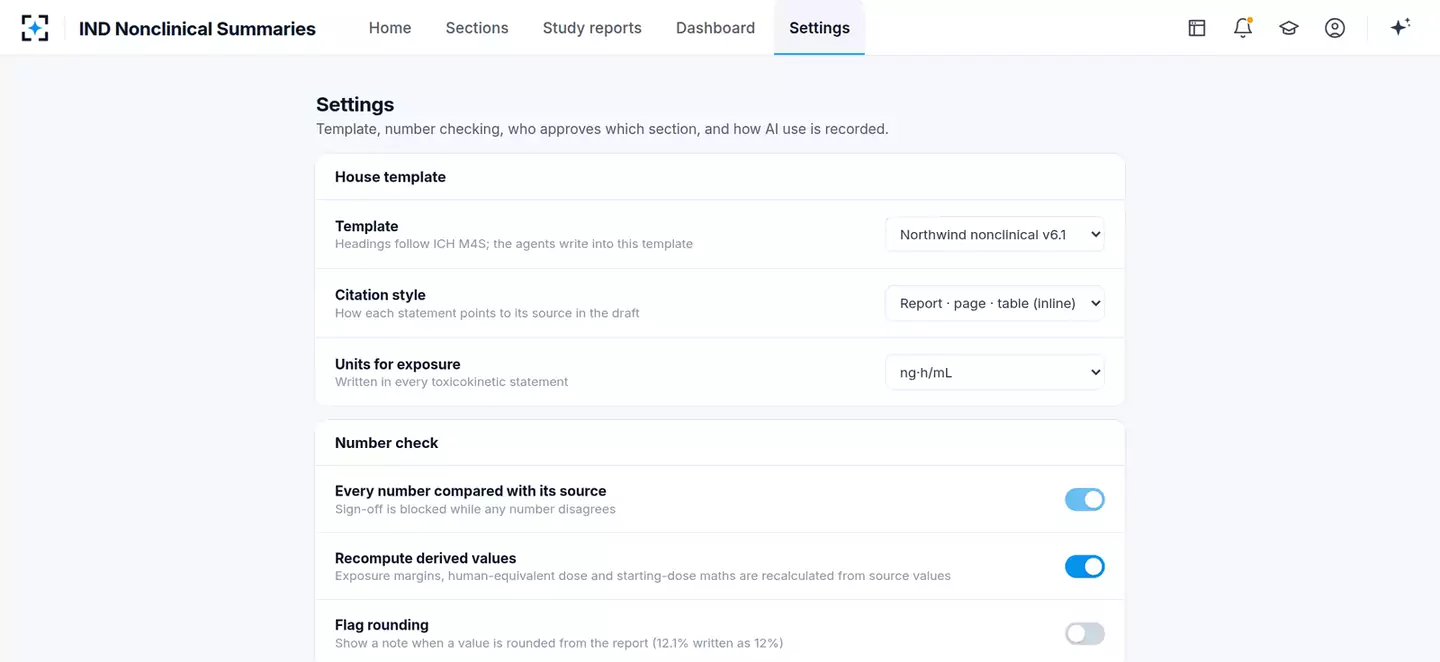Click 'How each statement points' description
The width and height of the screenshot is (1440, 662).
[487, 313]
